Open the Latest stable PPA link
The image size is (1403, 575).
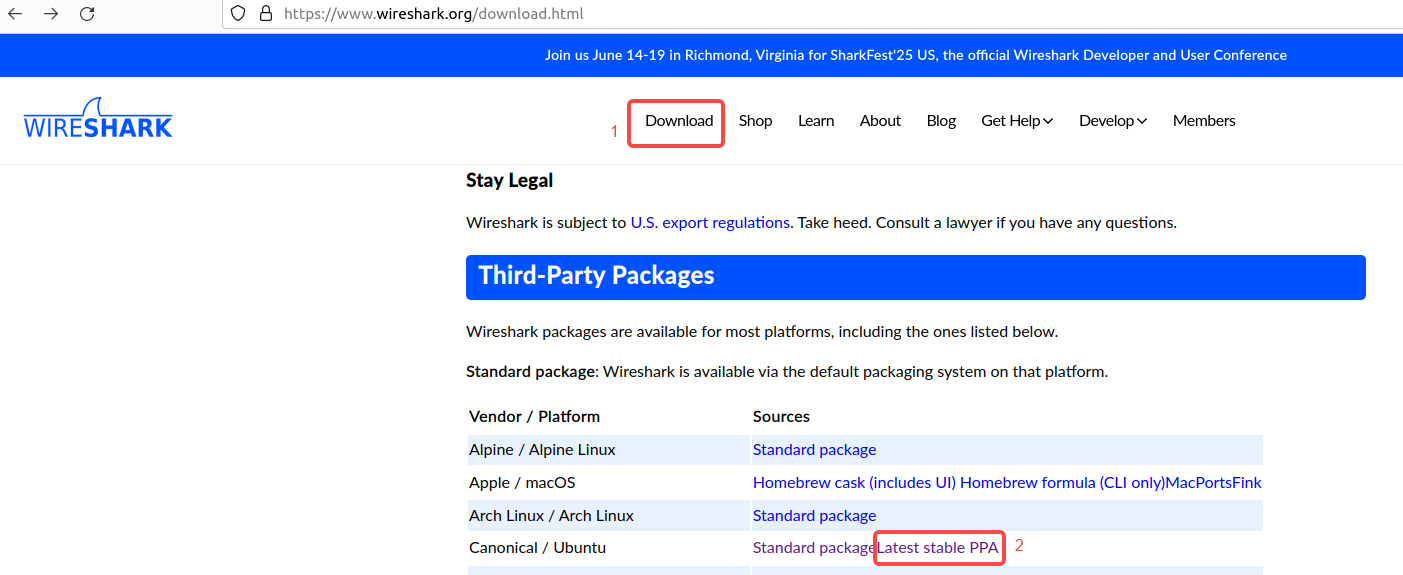[938, 548]
